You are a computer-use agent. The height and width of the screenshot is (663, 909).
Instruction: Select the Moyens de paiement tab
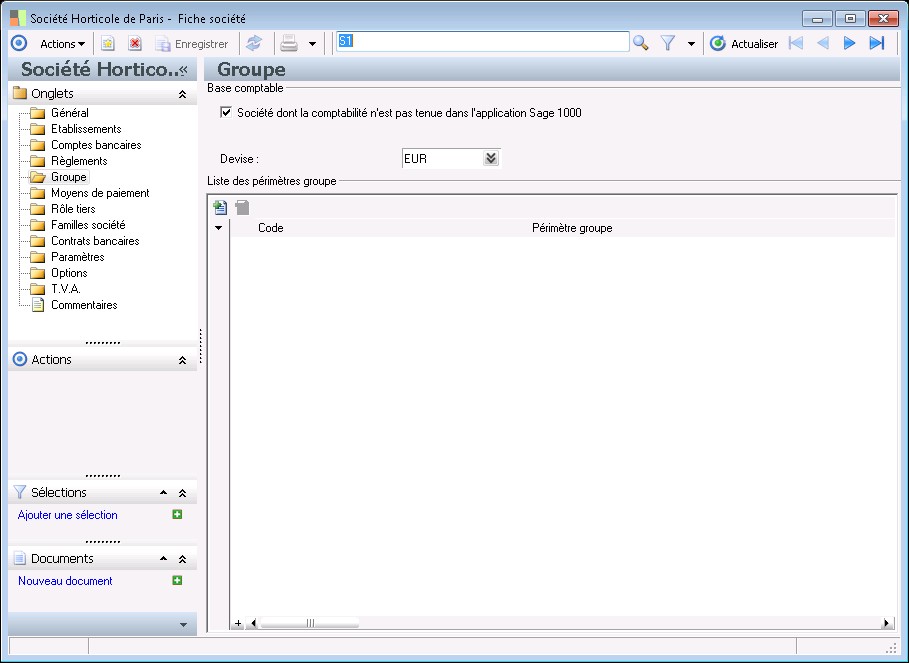point(100,193)
